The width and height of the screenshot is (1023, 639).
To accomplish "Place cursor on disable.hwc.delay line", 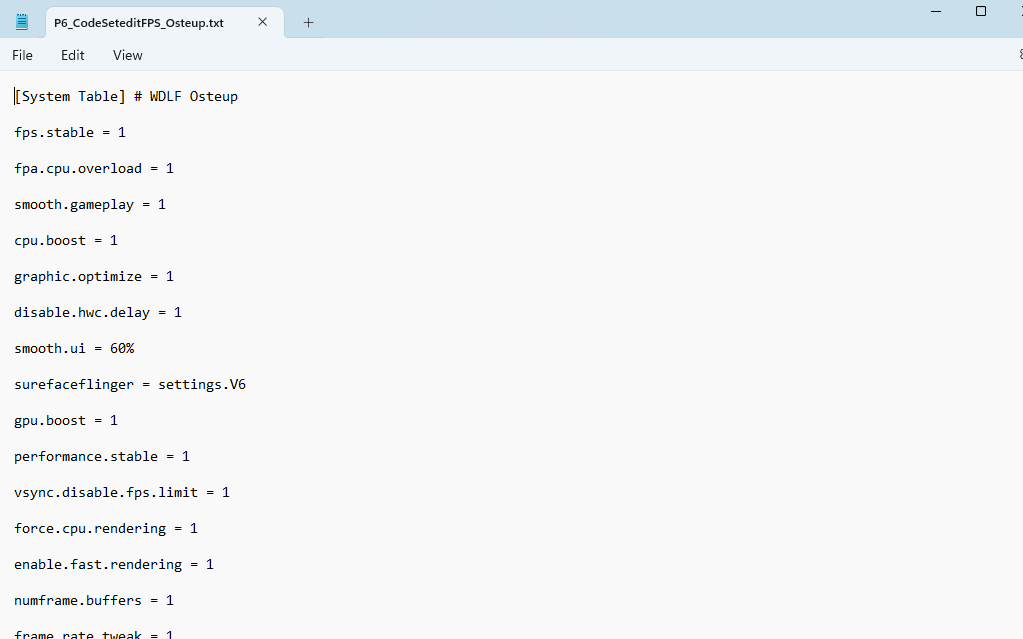I will pyautogui.click(x=98, y=313).
